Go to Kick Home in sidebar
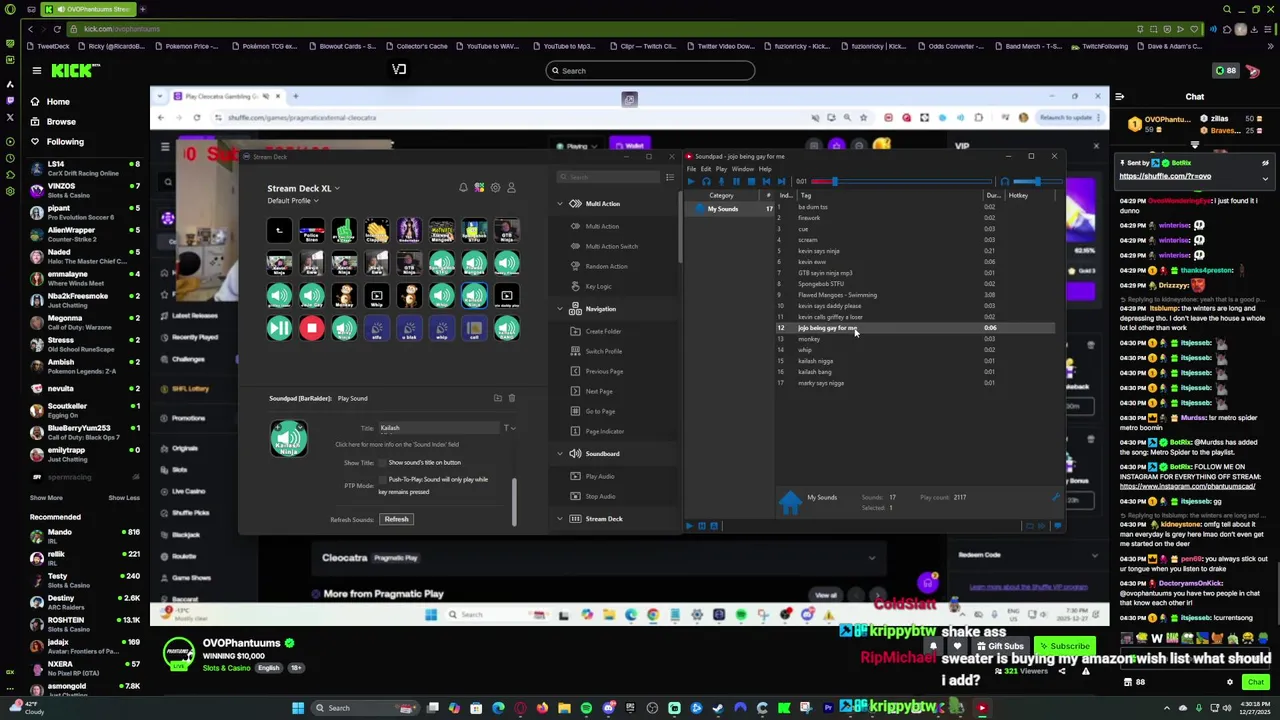This screenshot has height=720, width=1280. click(58, 102)
